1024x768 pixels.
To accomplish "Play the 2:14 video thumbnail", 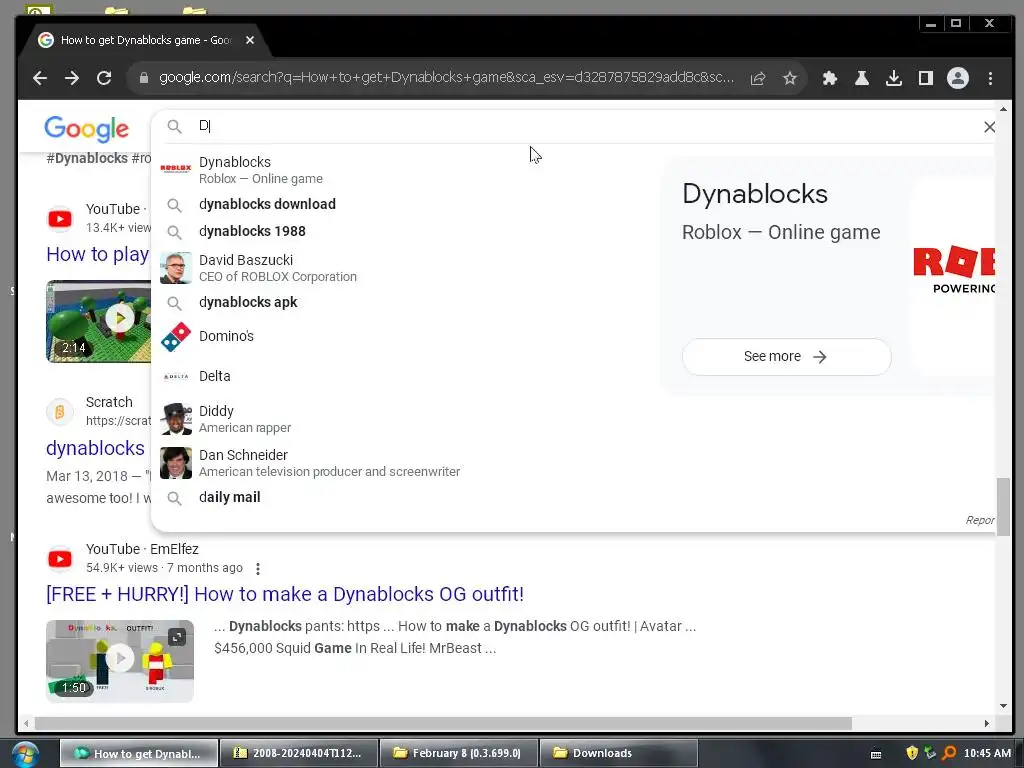I will pyautogui.click(x=99, y=321).
